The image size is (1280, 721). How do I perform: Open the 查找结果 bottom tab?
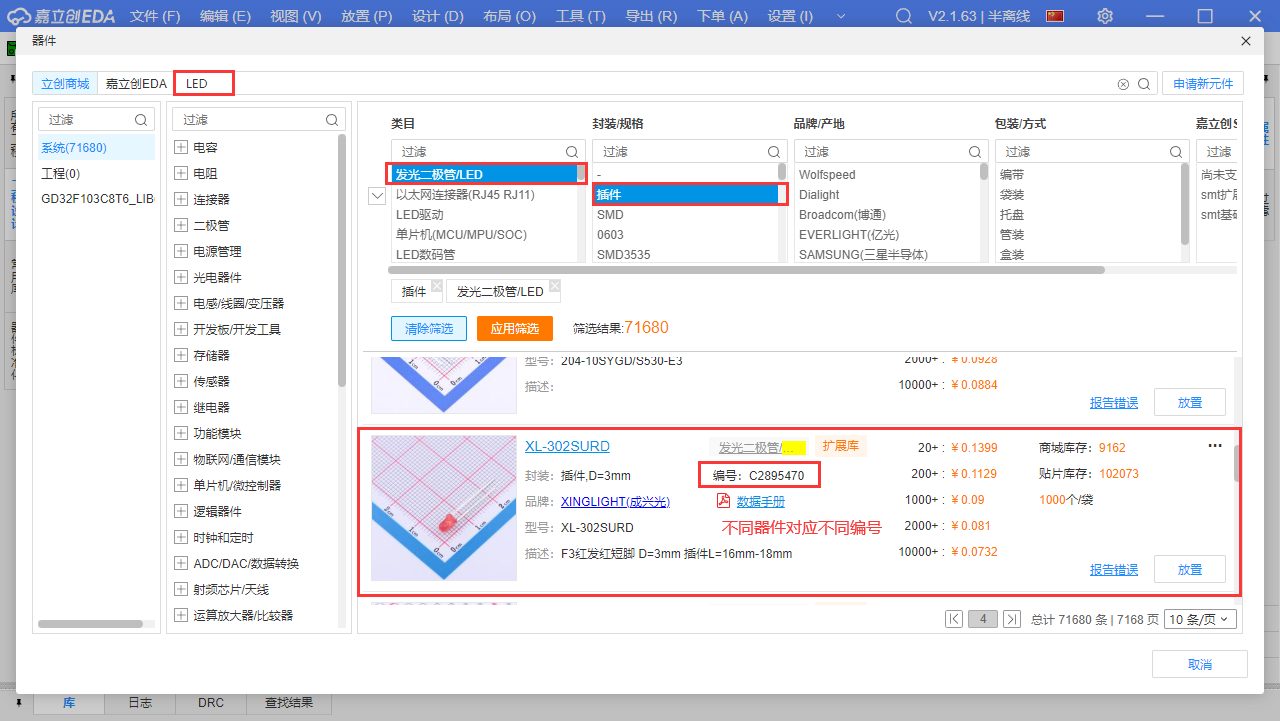(x=289, y=703)
